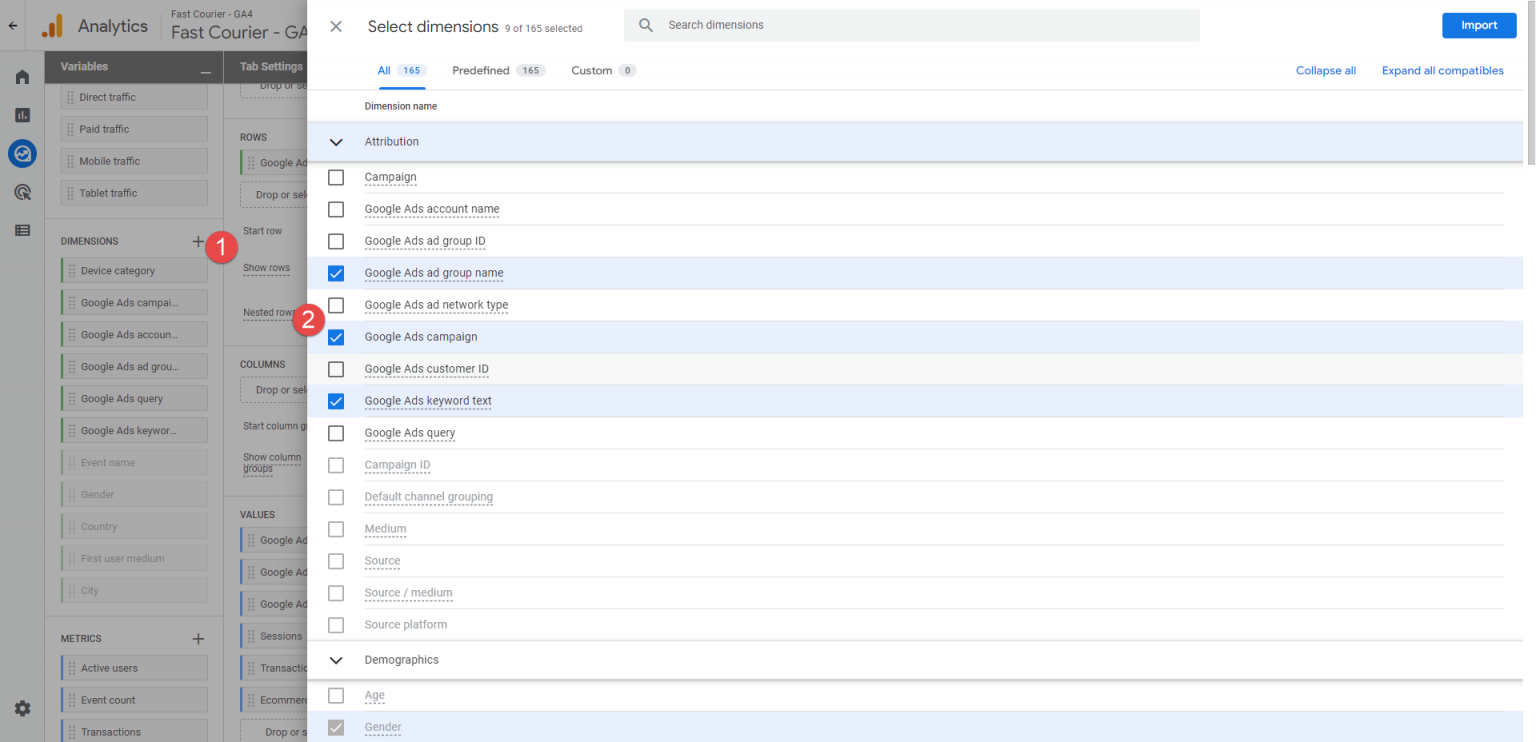Image resolution: width=1536 pixels, height=742 pixels.
Task: Click the Medium dimension label
Action: (x=385, y=529)
